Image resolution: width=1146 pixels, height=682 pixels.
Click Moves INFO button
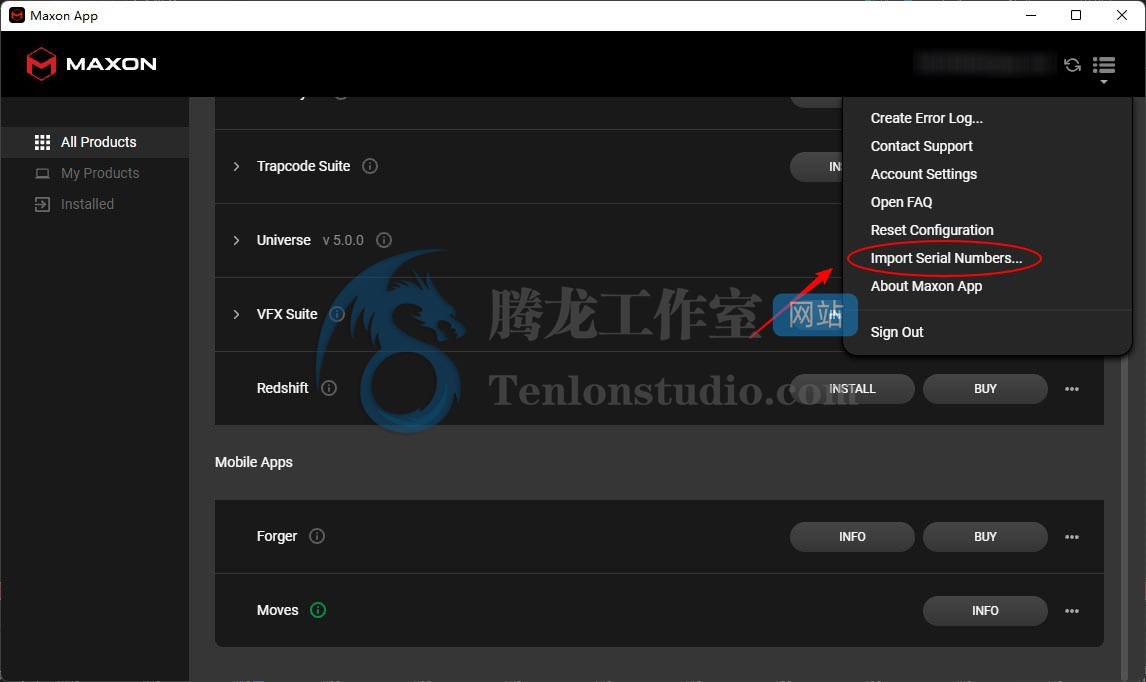click(984, 610)
